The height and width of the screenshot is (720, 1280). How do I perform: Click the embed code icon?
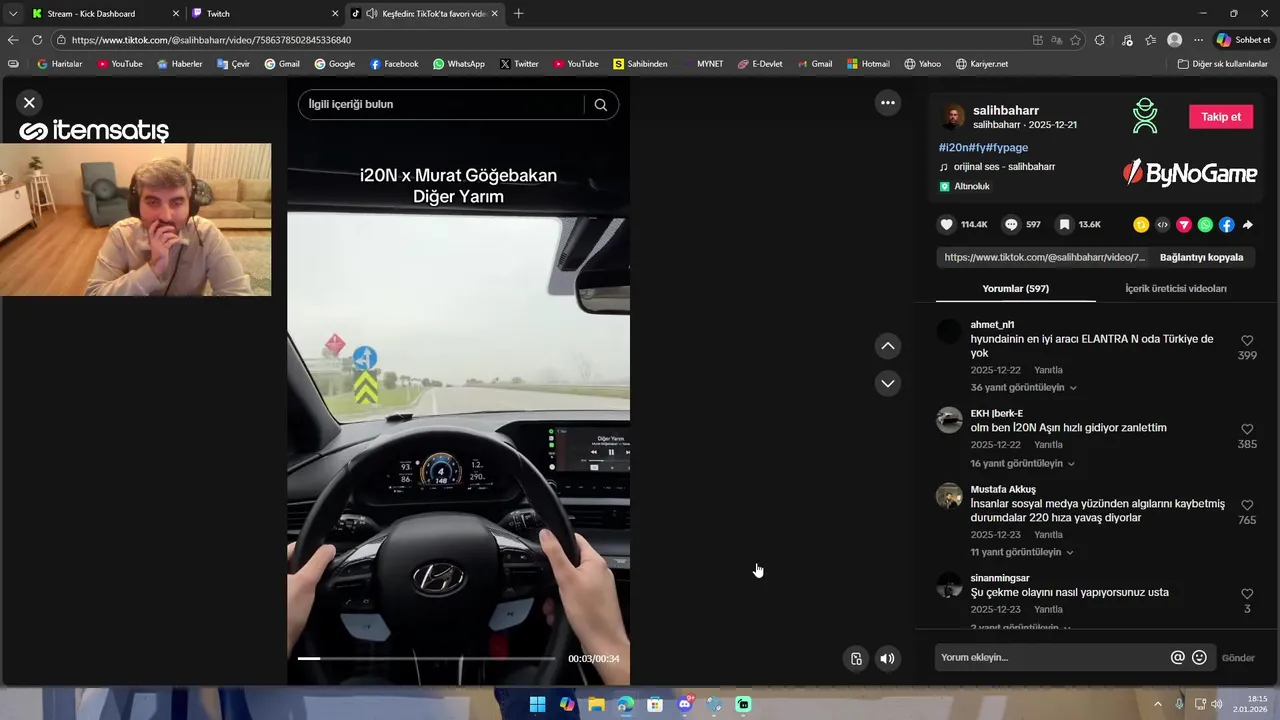pos(1162,225)
